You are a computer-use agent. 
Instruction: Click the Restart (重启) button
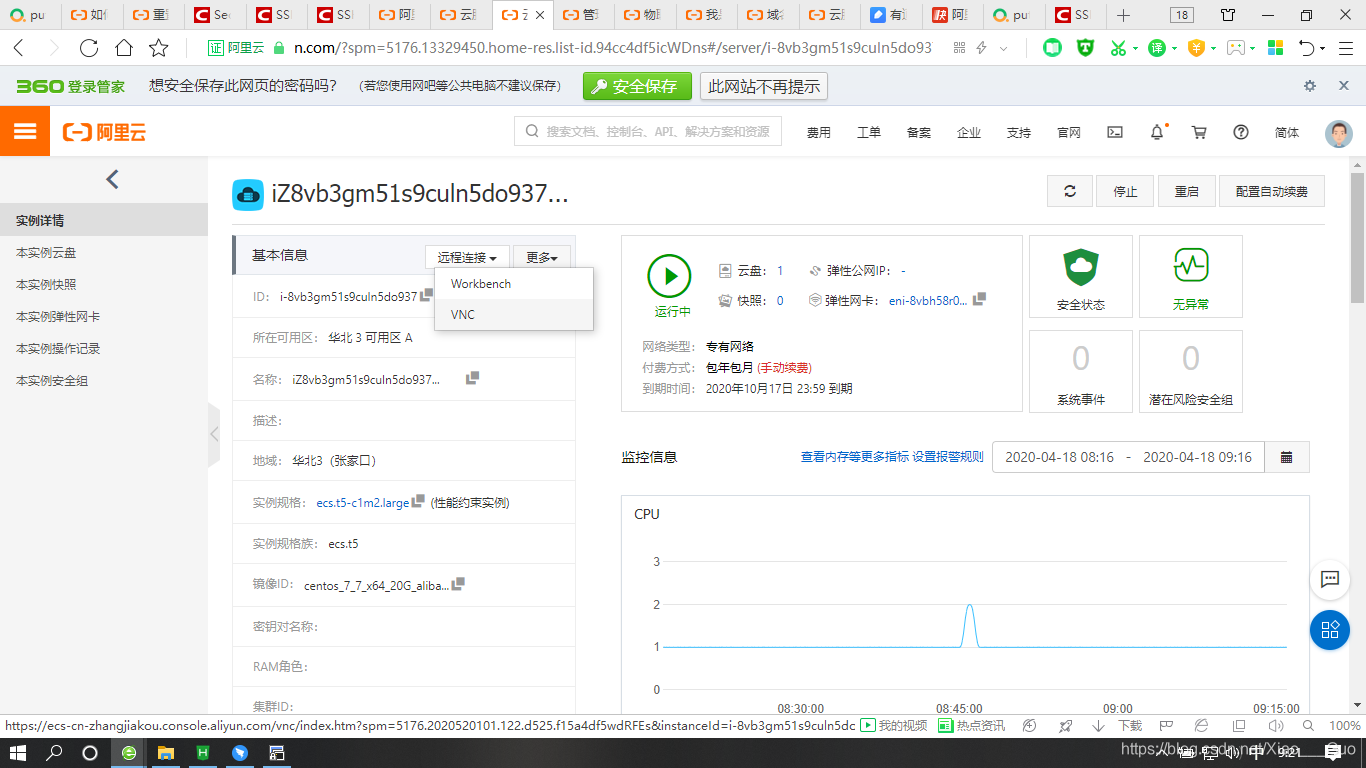(x=1187, y=191)
